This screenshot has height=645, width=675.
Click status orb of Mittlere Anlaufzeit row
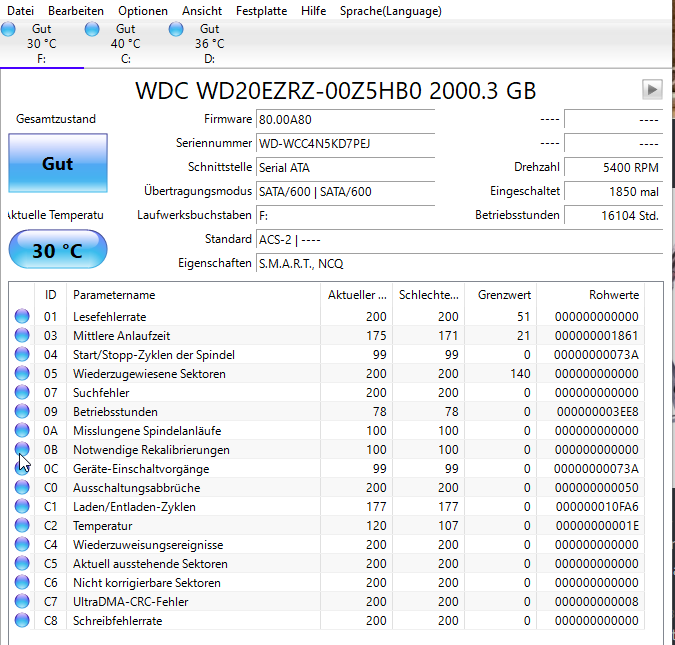(22, 335)
